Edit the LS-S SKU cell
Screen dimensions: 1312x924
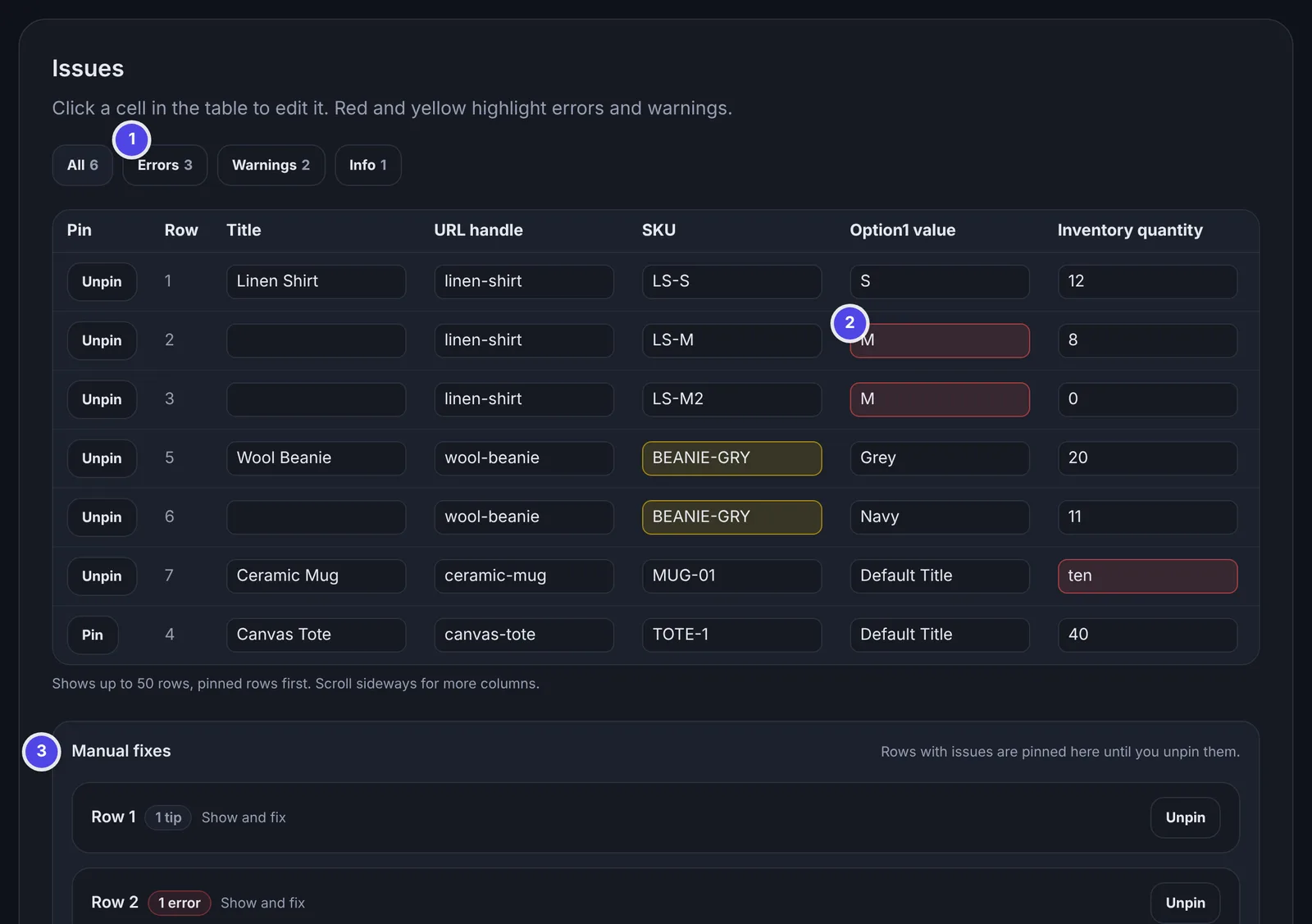731,281
